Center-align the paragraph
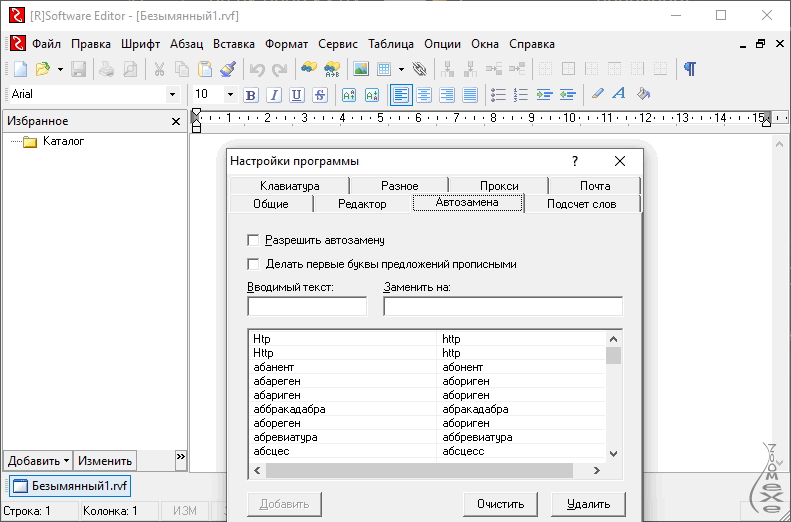The height and width of the screenshot is (522, 791). (x=424, y=95)
